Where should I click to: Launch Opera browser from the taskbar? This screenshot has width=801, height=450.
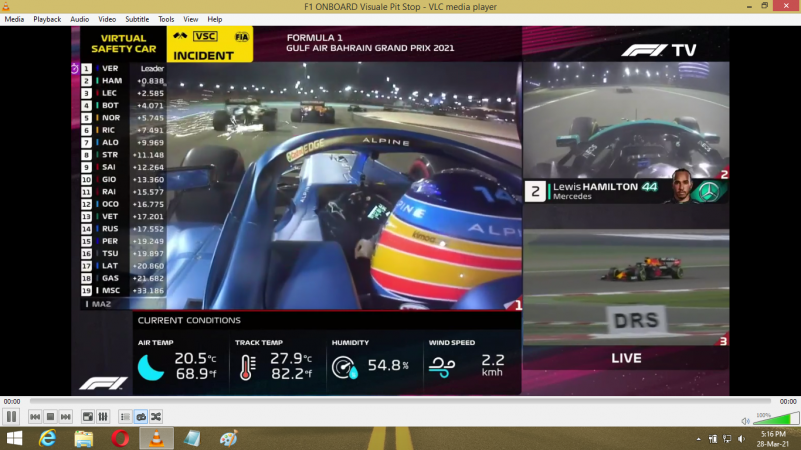click(120, 438)
